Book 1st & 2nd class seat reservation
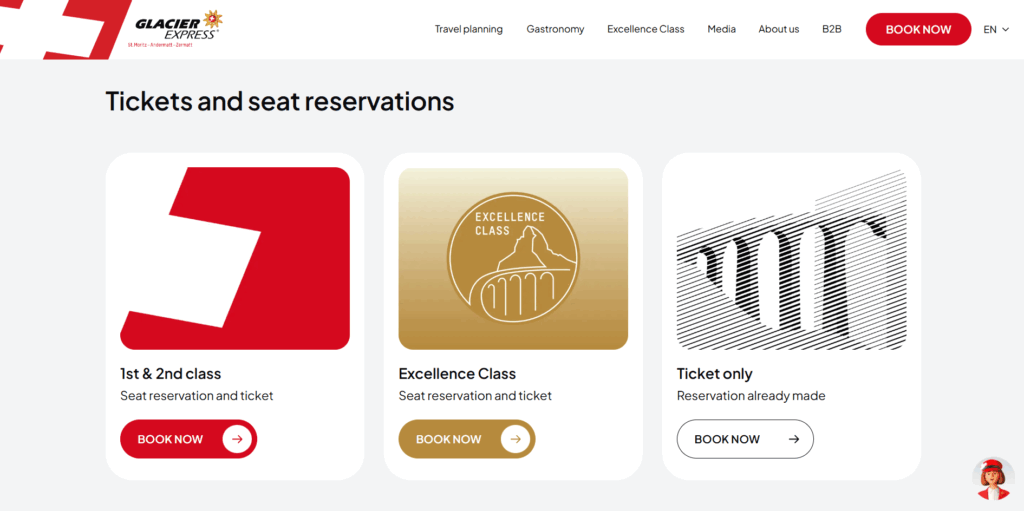 point(188,439)
